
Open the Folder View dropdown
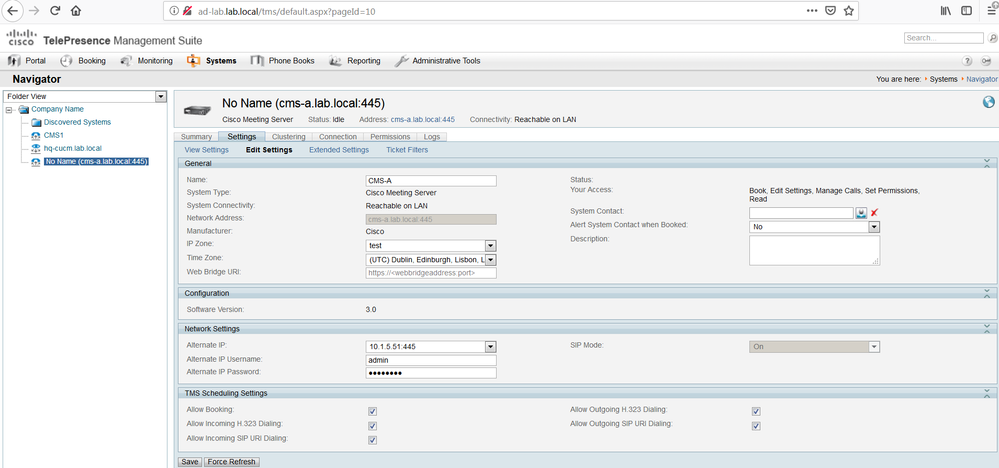tap(161, 96)
